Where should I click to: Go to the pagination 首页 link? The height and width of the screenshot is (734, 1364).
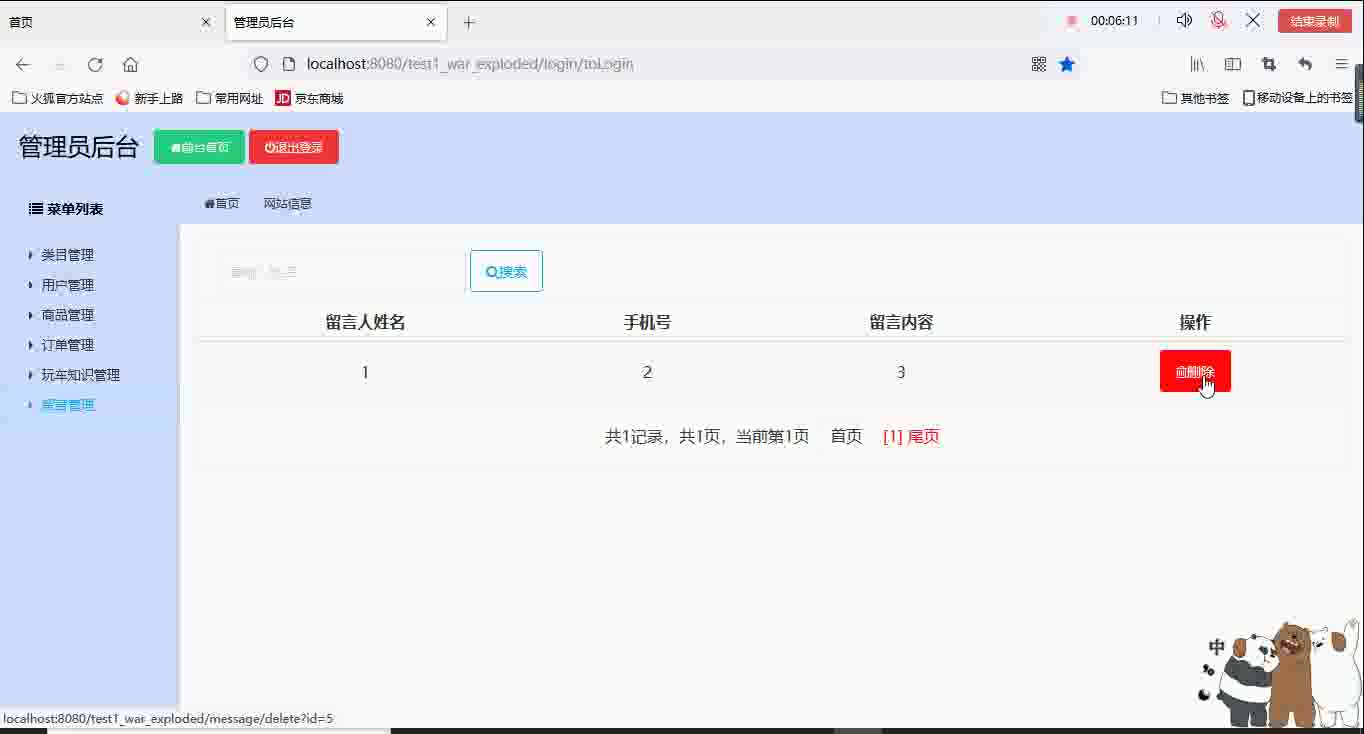tap(846, 436)
